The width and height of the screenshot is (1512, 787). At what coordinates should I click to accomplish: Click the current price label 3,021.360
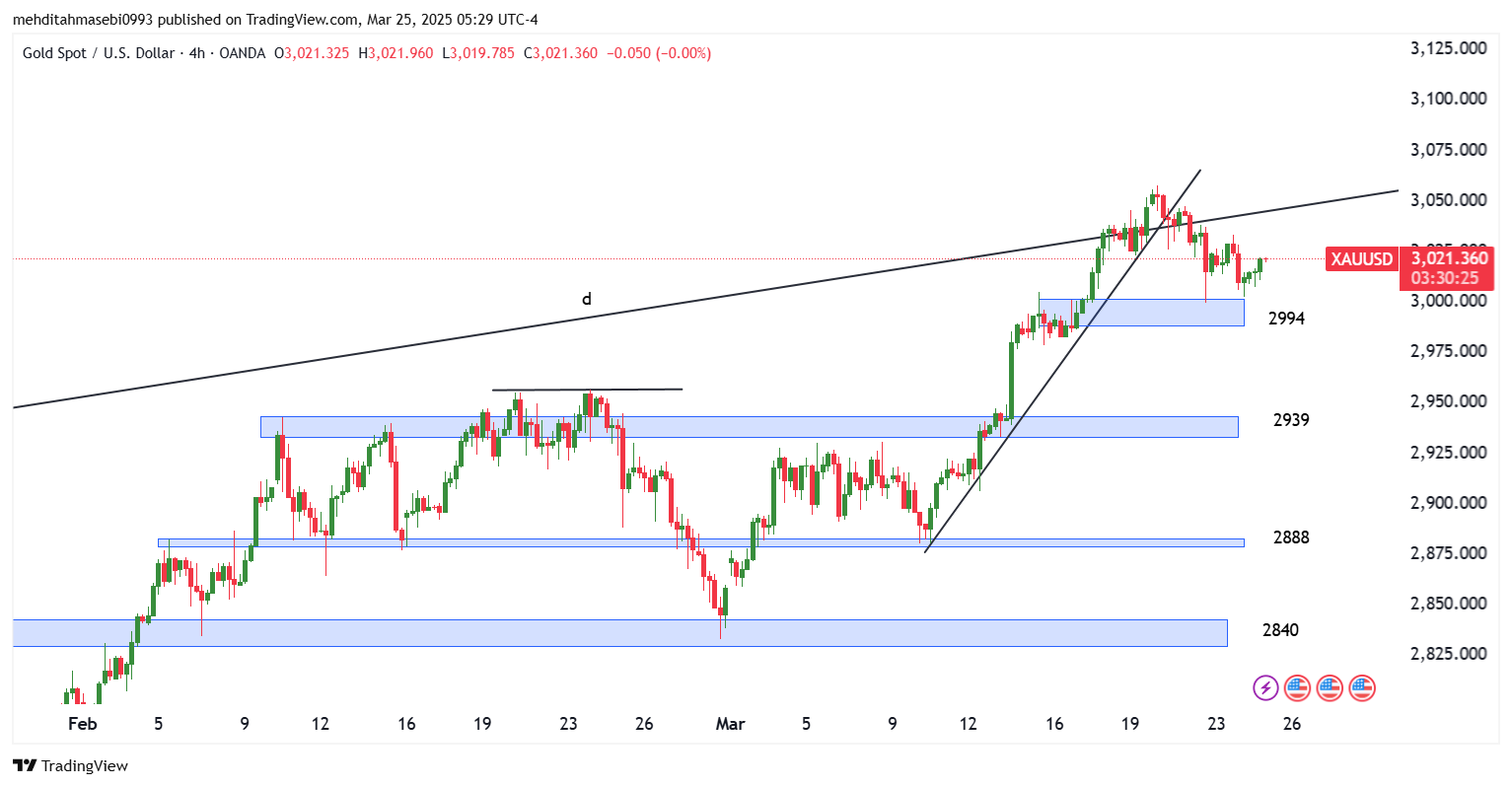1449,258
